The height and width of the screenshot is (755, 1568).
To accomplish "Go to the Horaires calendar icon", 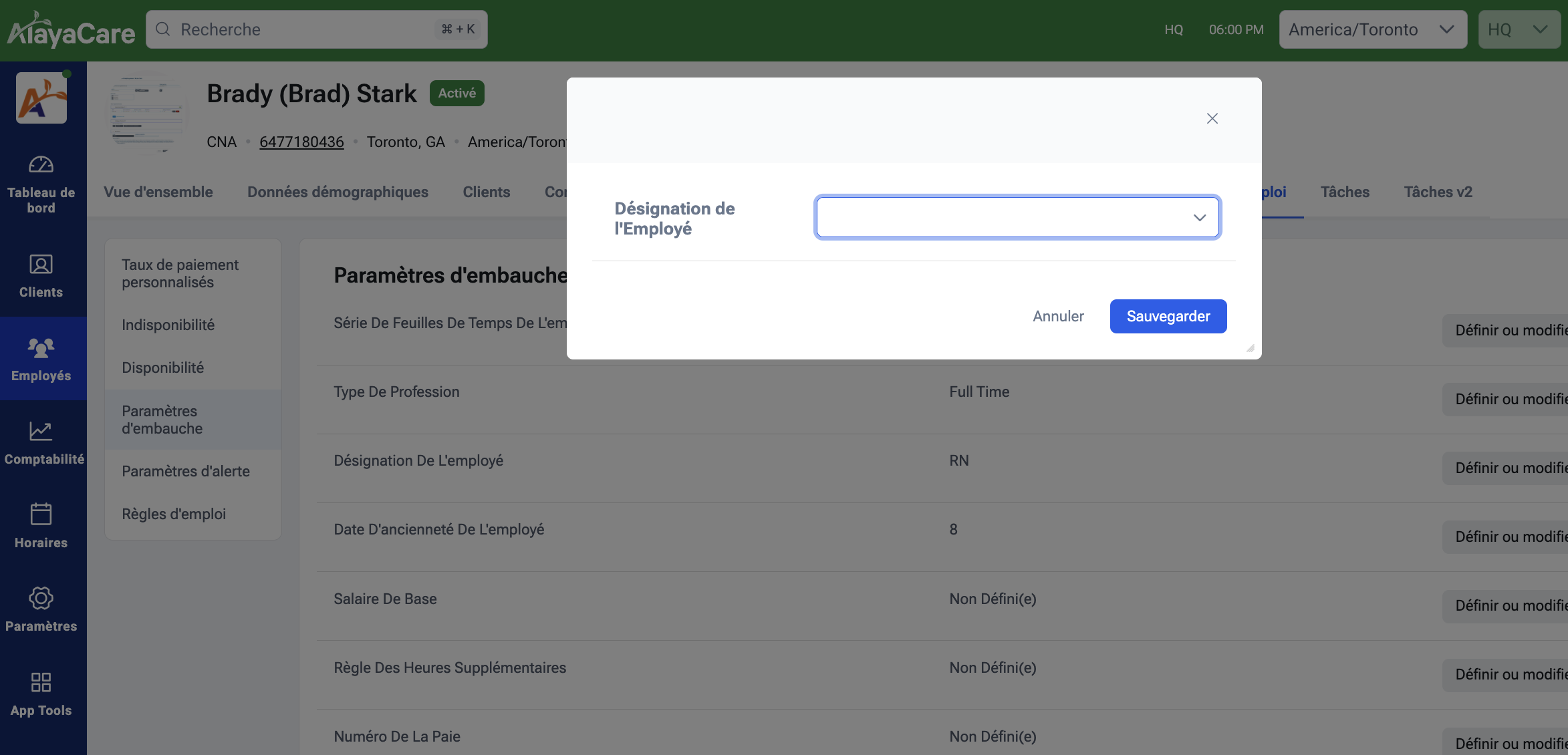I will tap(41, 514).
